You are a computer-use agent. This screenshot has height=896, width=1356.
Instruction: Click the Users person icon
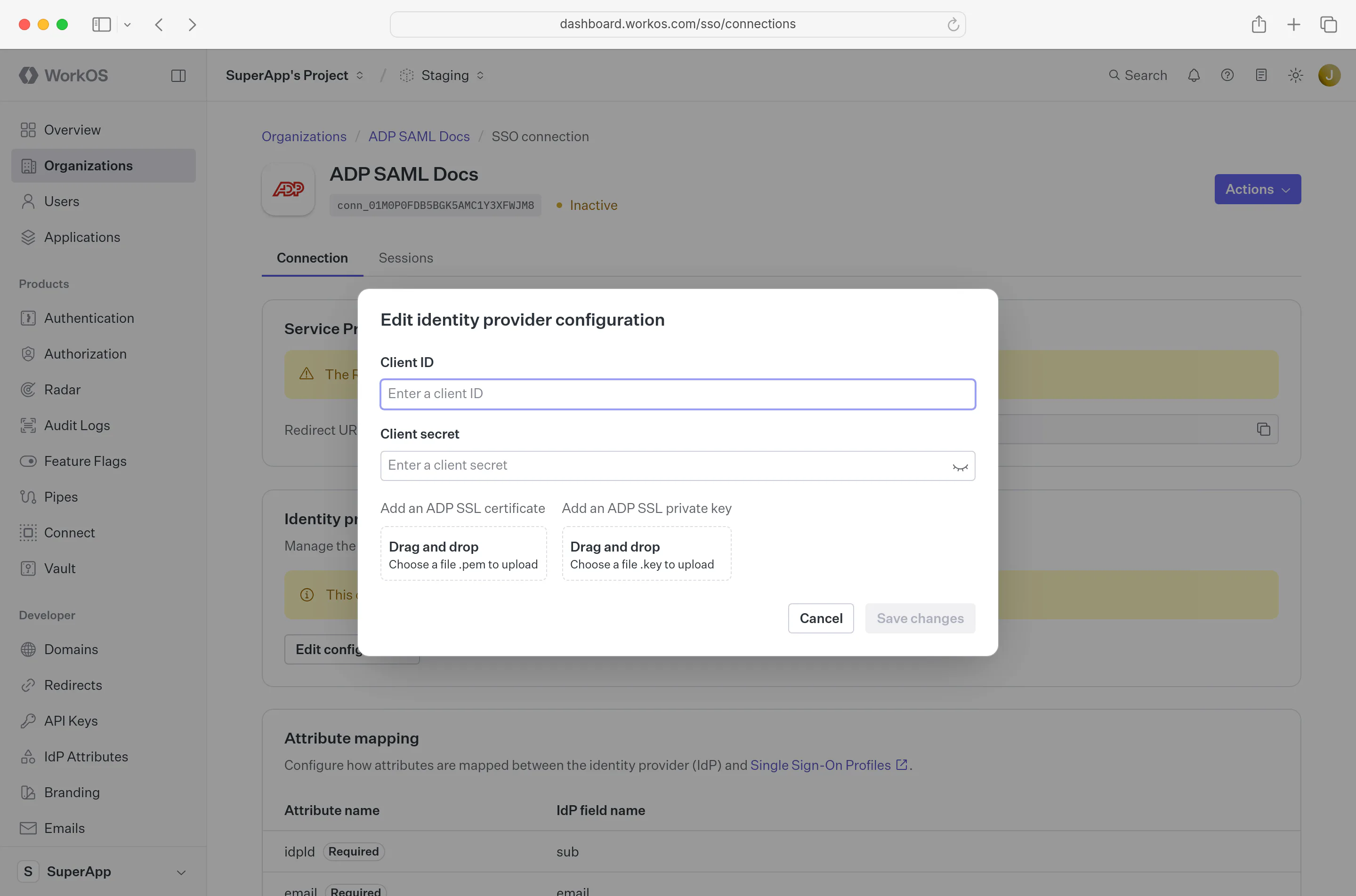coord(28,201)
